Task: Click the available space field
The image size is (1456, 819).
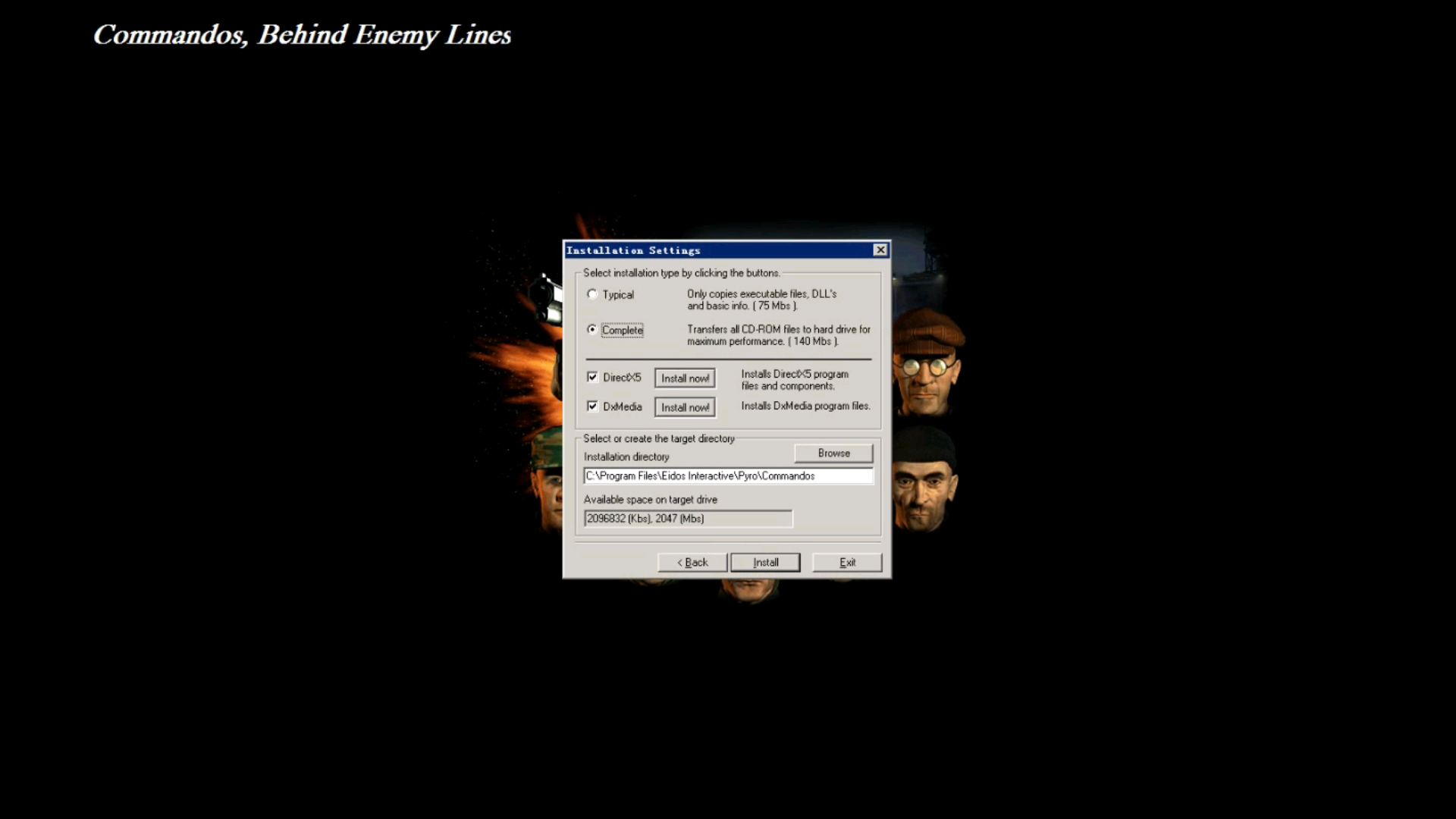Action: (688, 519)
